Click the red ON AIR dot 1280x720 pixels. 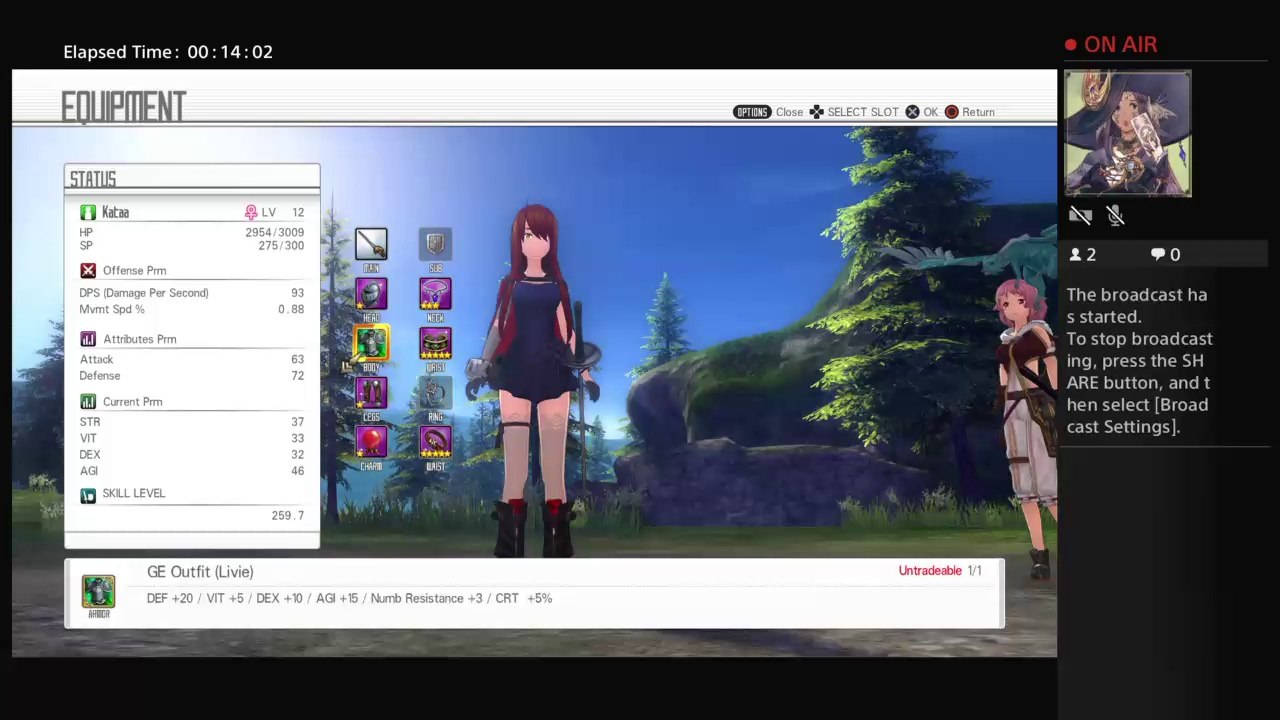(1071, 45)
